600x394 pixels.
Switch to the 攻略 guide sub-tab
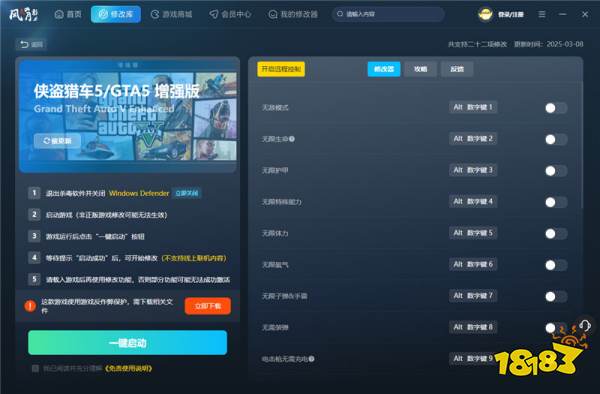click(x=420, y=69)
